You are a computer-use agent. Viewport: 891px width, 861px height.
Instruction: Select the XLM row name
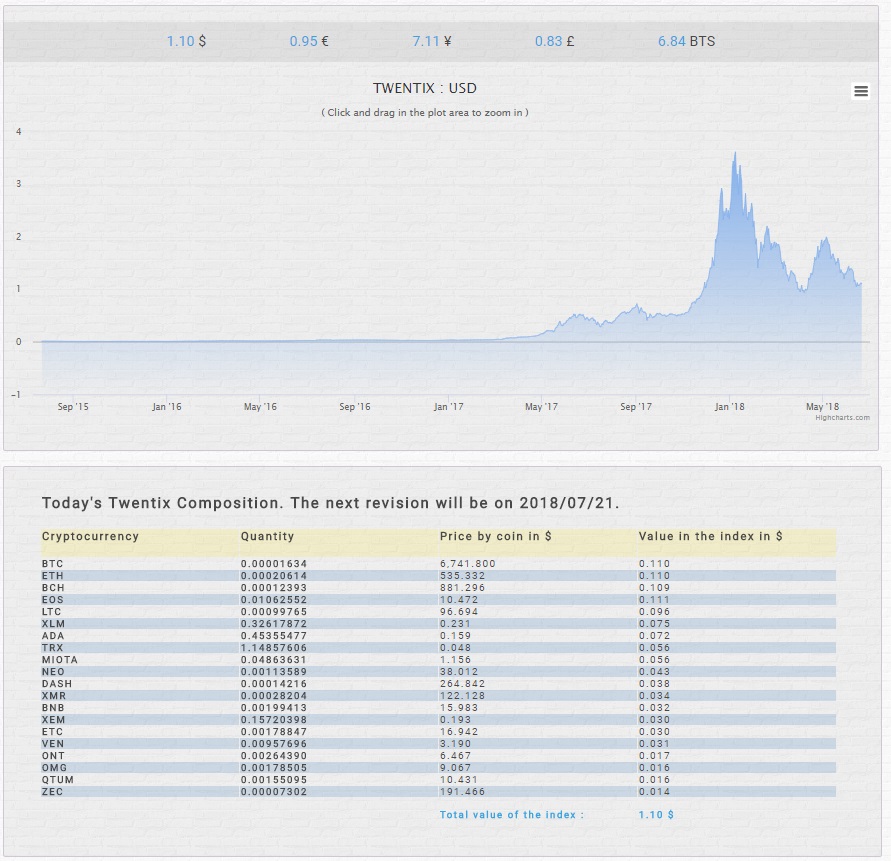tap(53, 623)
